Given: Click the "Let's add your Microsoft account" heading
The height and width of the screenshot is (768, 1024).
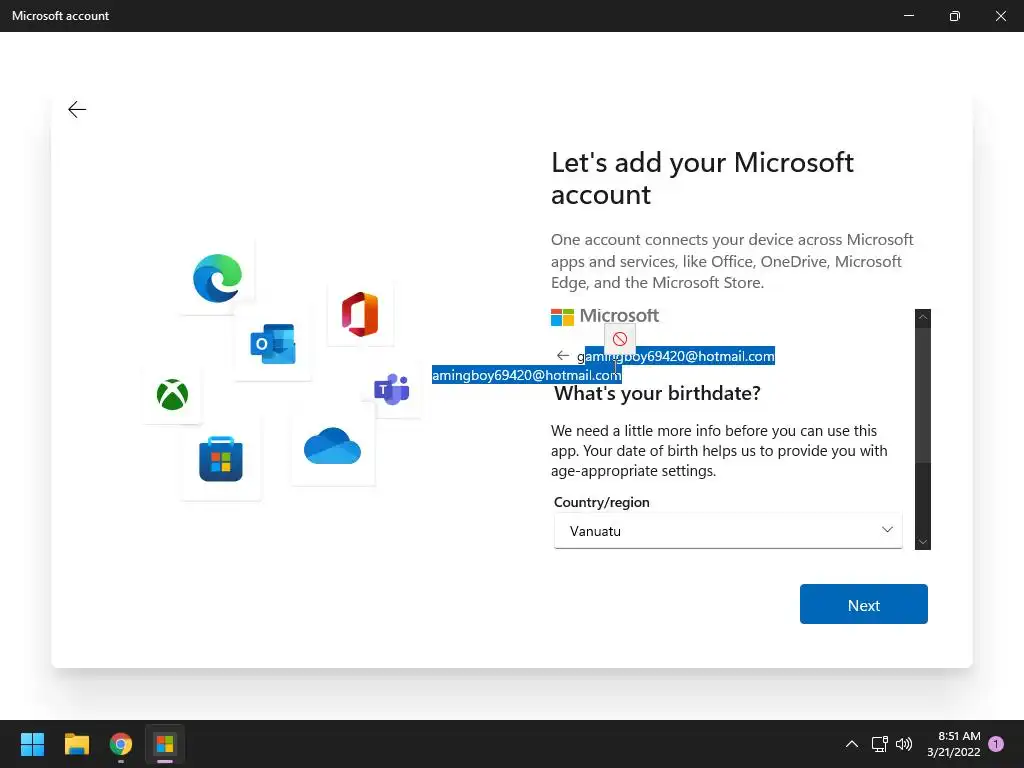Looking at the screenshot, I should [702, 178].
